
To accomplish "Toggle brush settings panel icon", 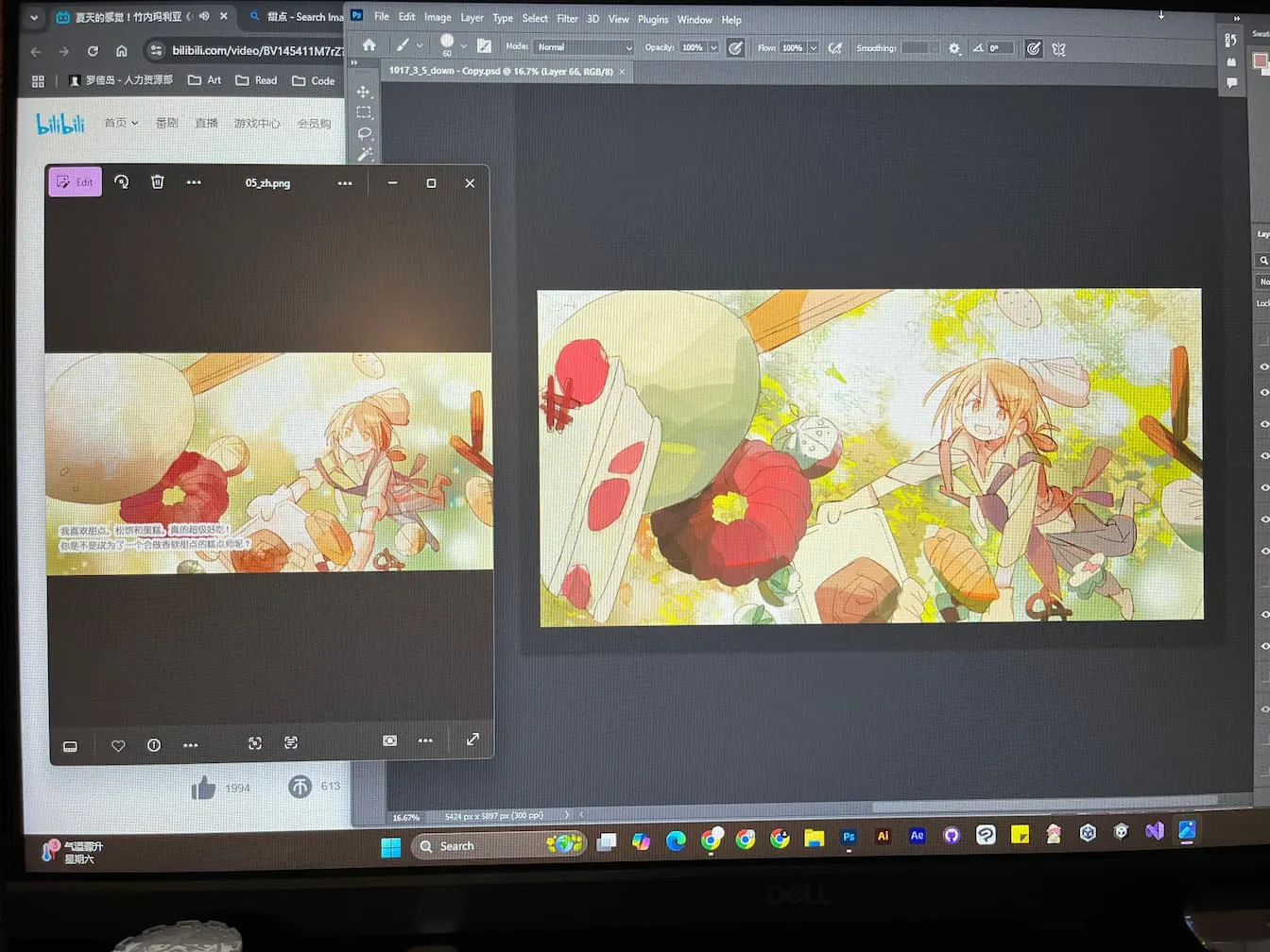I will (484, 46).
